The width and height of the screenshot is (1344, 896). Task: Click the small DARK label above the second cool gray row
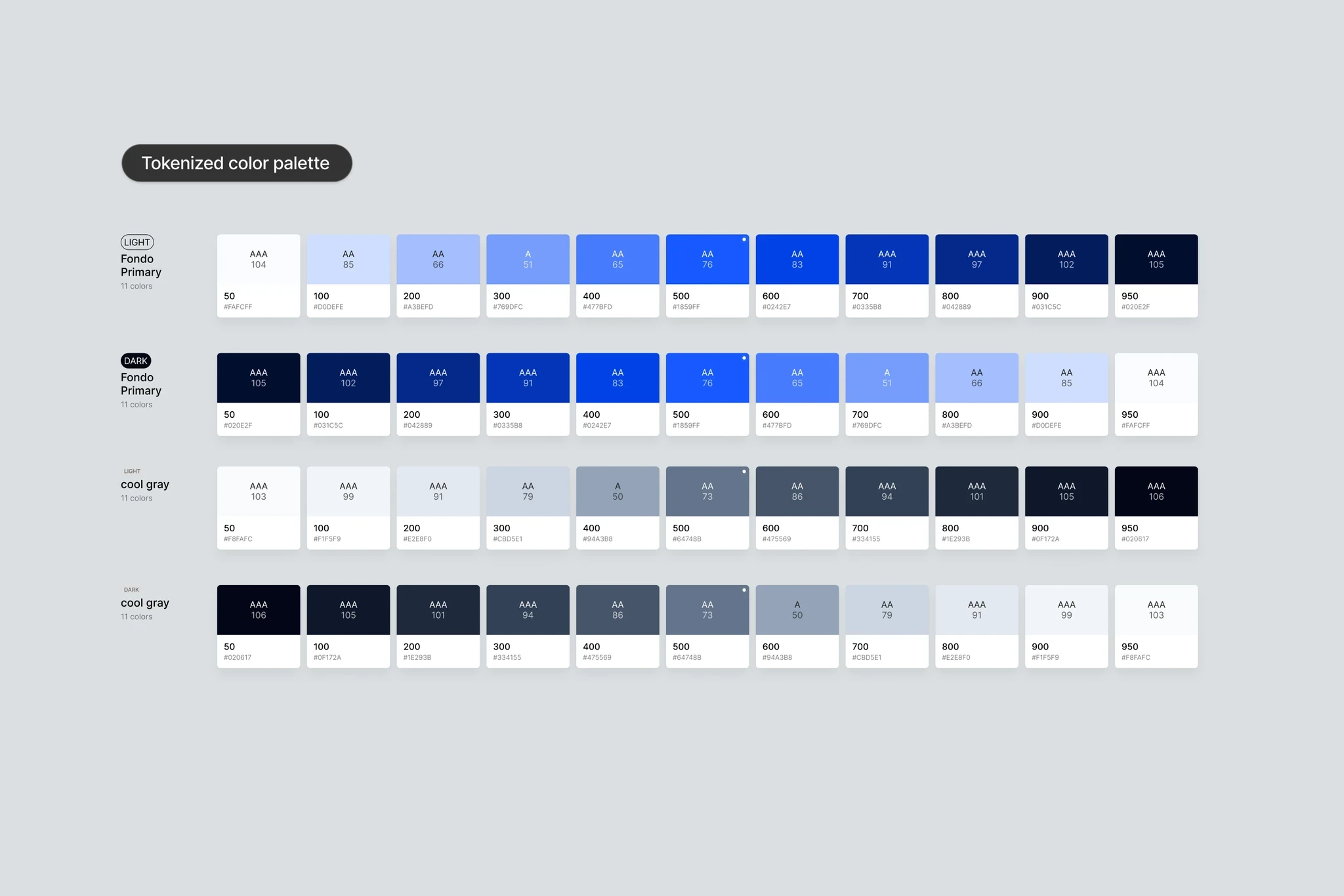coord(131,590)
